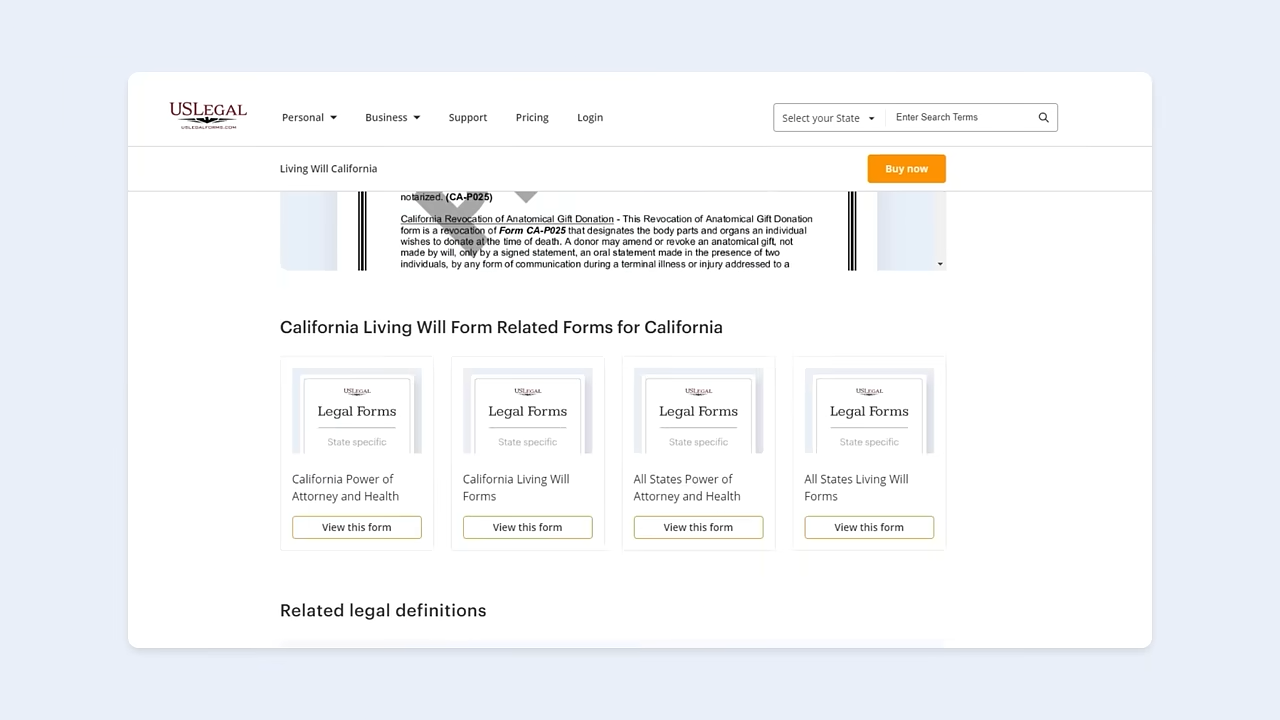Viewport: 1280px width, 720px height.
Task: Open the Business dropdown menu
Action: click(x=392, y=118)
